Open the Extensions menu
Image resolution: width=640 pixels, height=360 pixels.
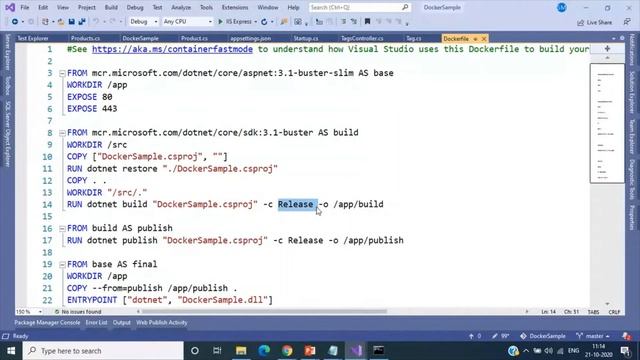coord(235,7)
